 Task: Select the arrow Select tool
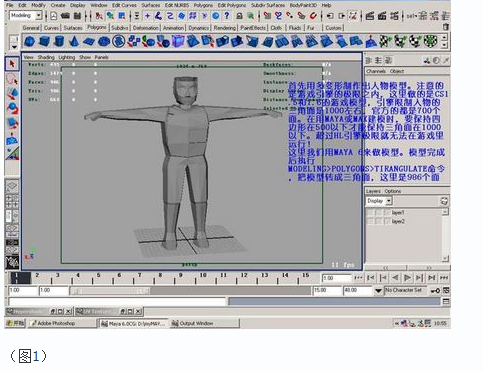pyautogui.click(x=12, y=64)
